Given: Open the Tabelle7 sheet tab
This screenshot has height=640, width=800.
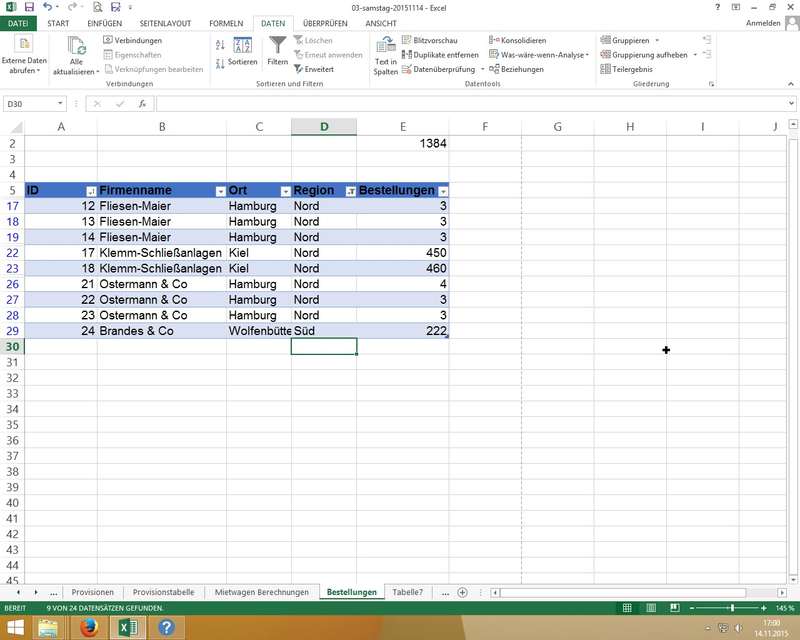Looking at the screenshot, I should click(407, 592).
